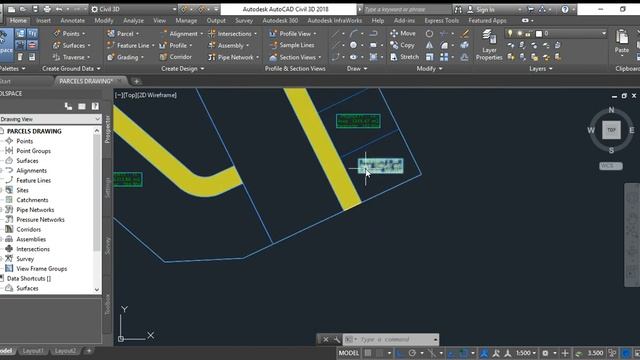Open Layer Properties manager
The width and height of the screenshot is (640, 360).
tap(489, 45)
